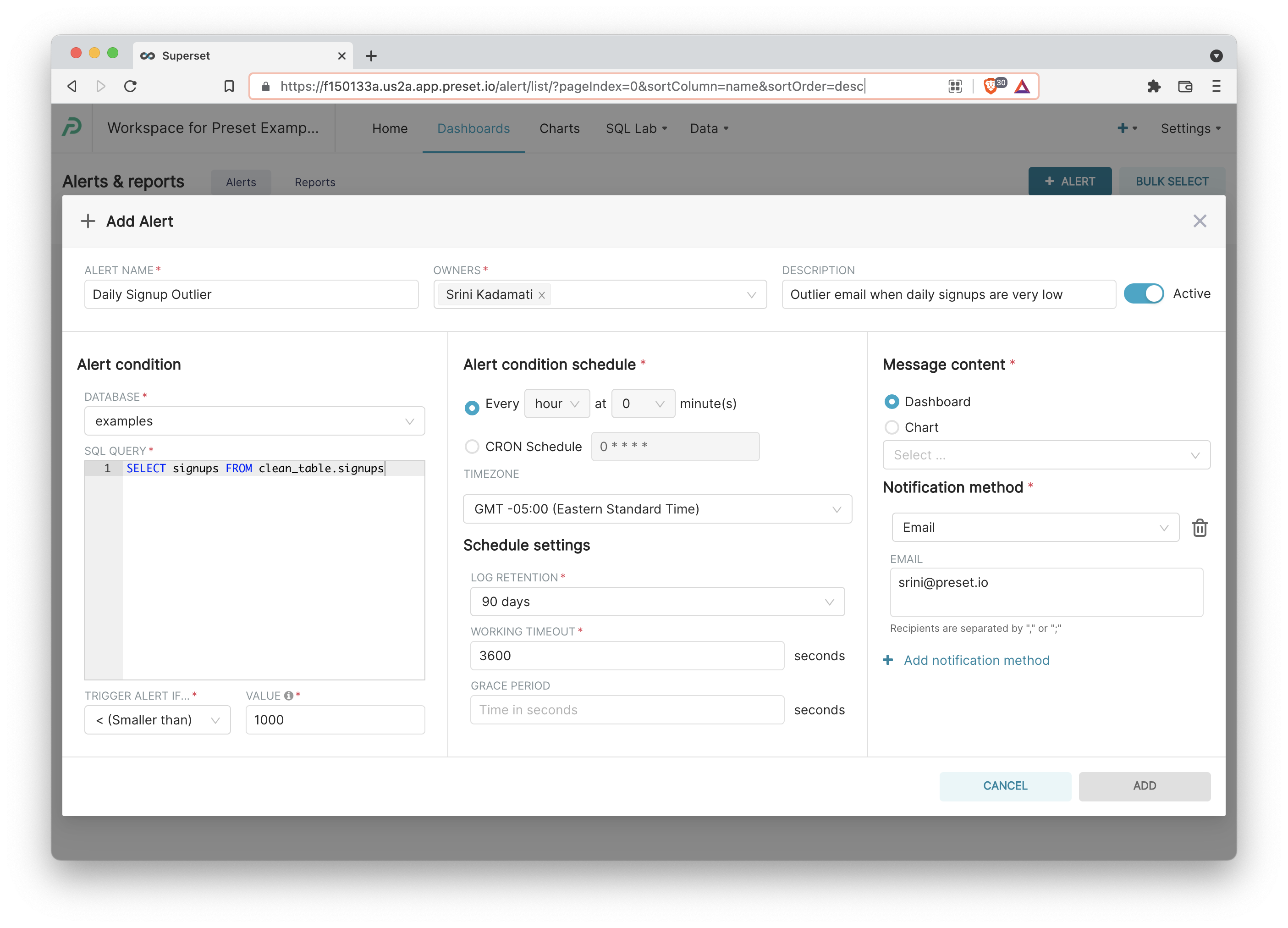1288x928 pixels.
Task: Open the SQL Lab menu
Action: 635,128
